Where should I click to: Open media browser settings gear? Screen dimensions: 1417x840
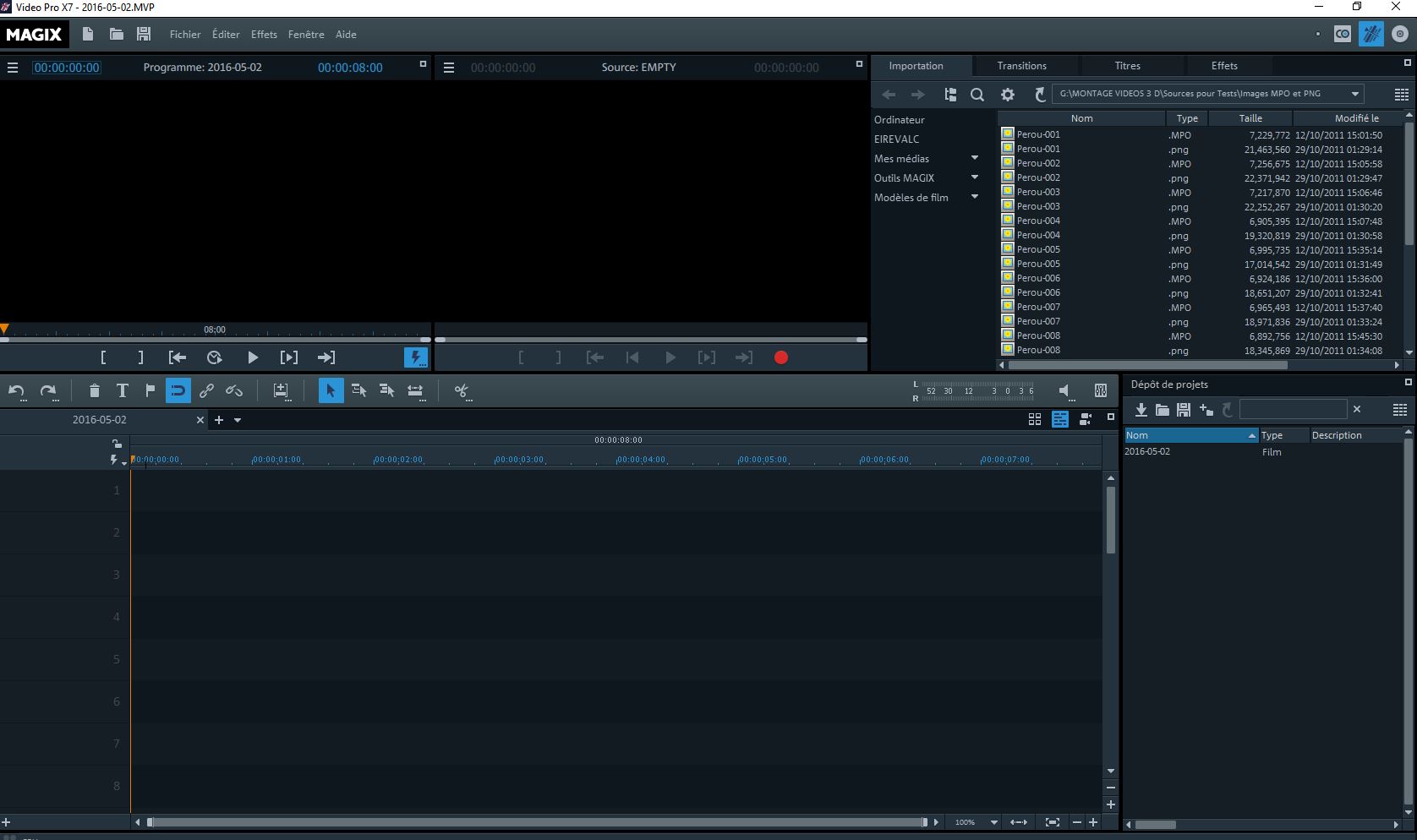[x=1008, y=95]
